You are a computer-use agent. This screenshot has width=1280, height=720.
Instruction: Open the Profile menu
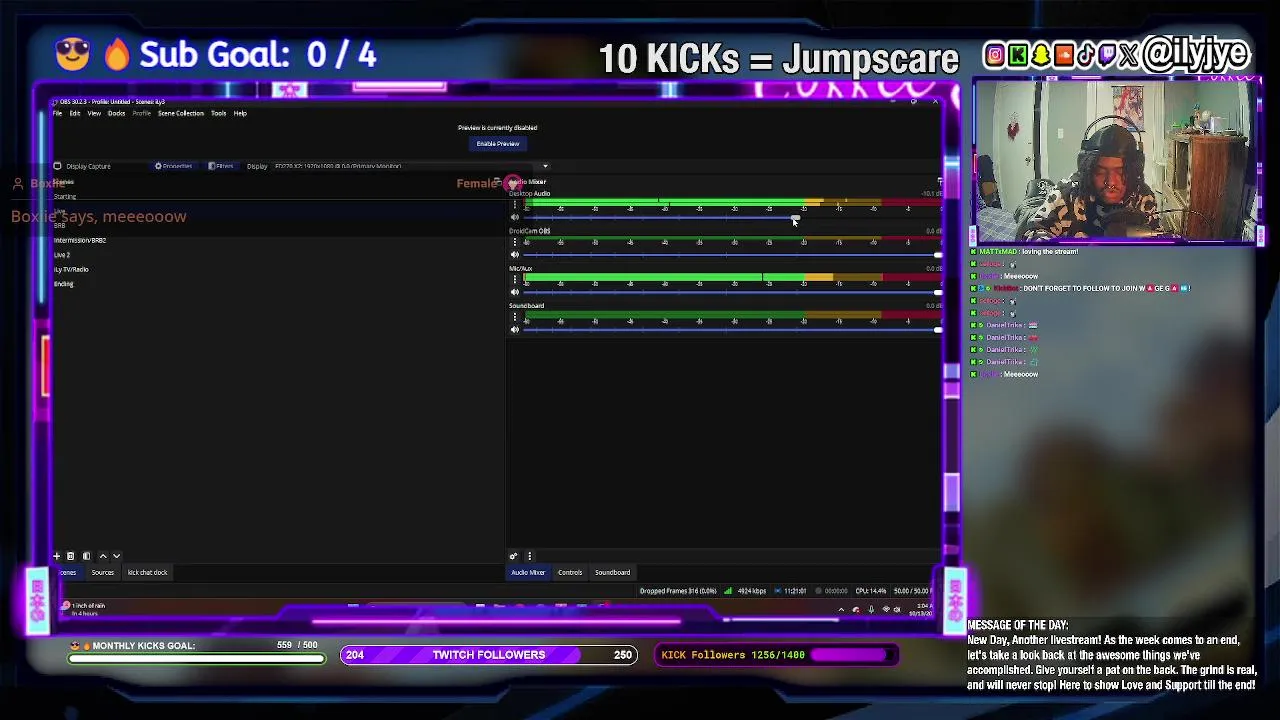point(142,113)
